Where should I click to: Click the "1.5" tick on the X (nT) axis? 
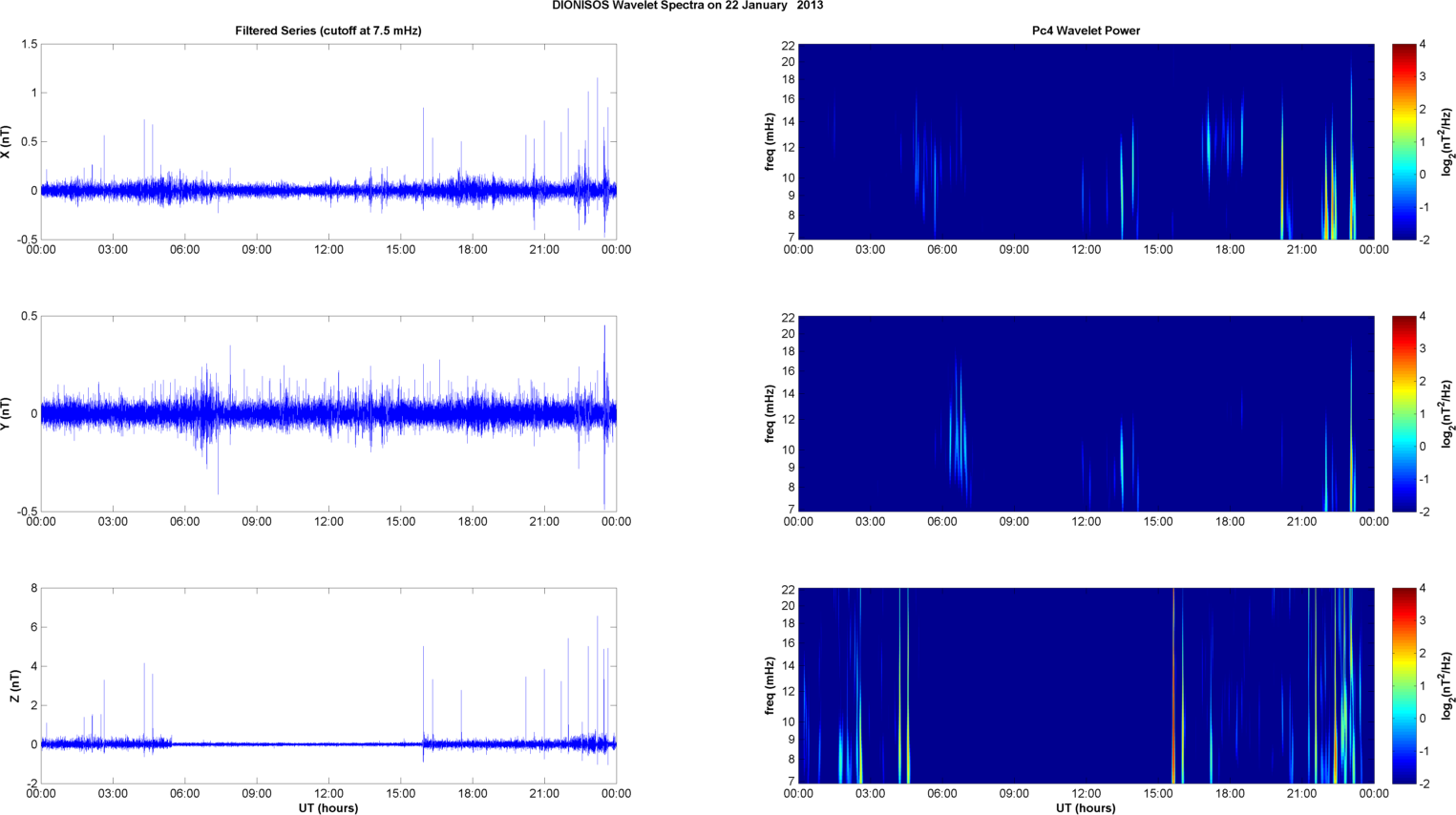[x=29, y=45]
